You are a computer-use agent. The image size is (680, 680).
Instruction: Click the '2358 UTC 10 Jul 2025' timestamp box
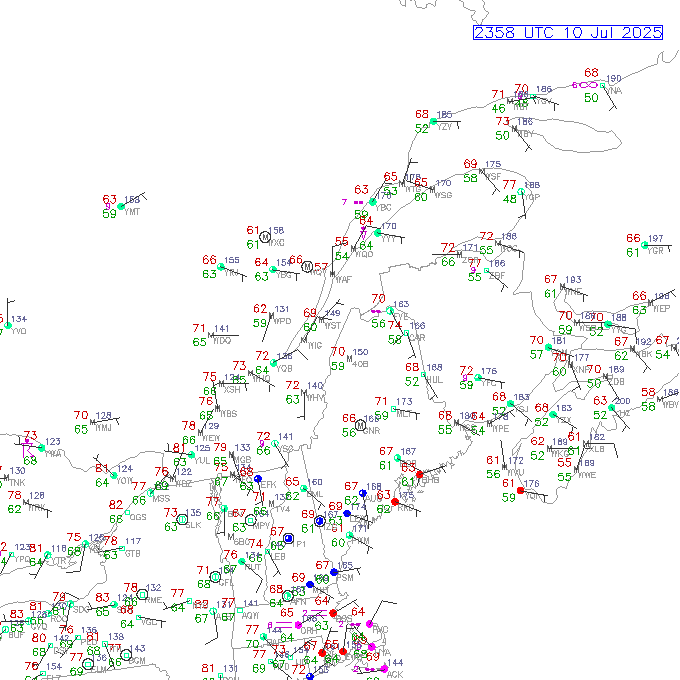(568, 33)
